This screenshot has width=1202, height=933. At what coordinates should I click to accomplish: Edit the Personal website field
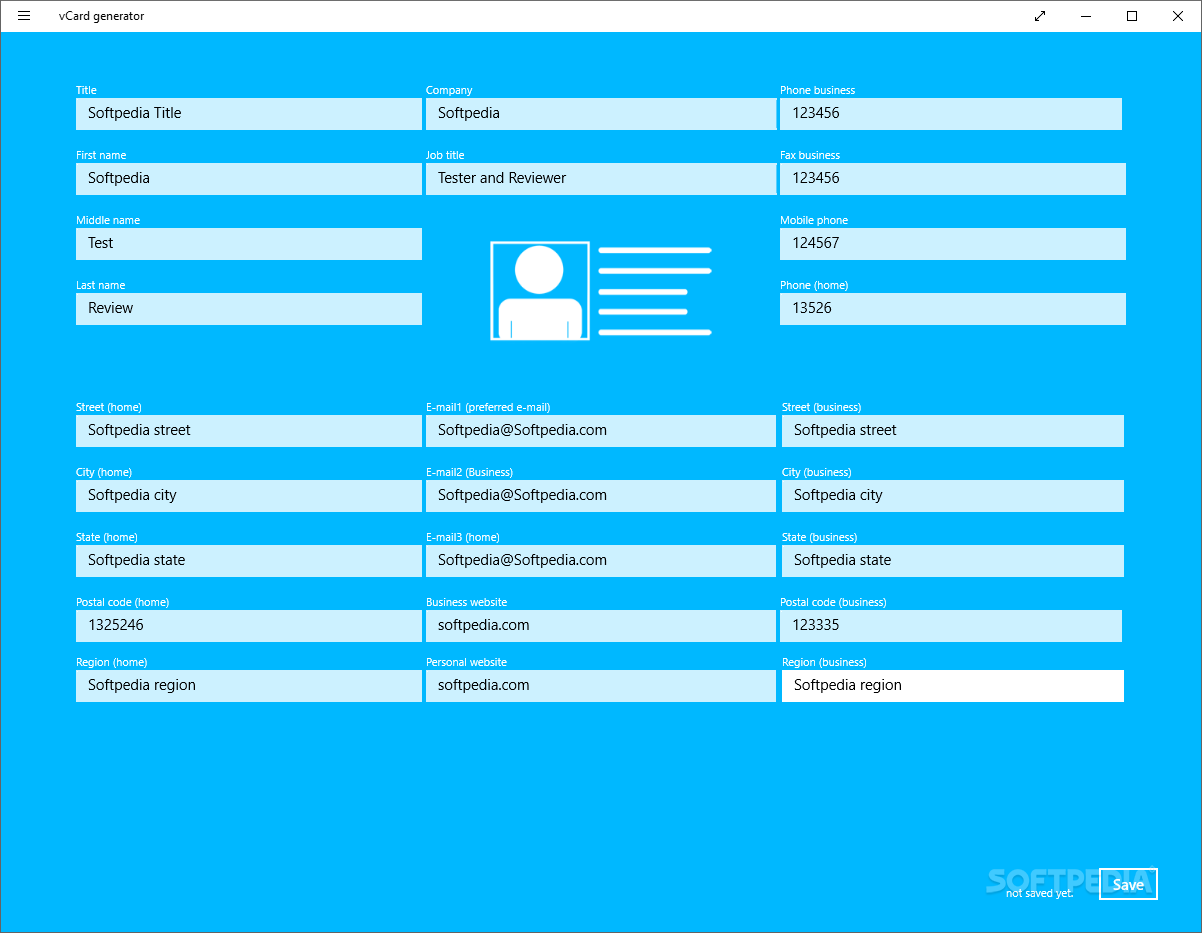tap(601, 686)
